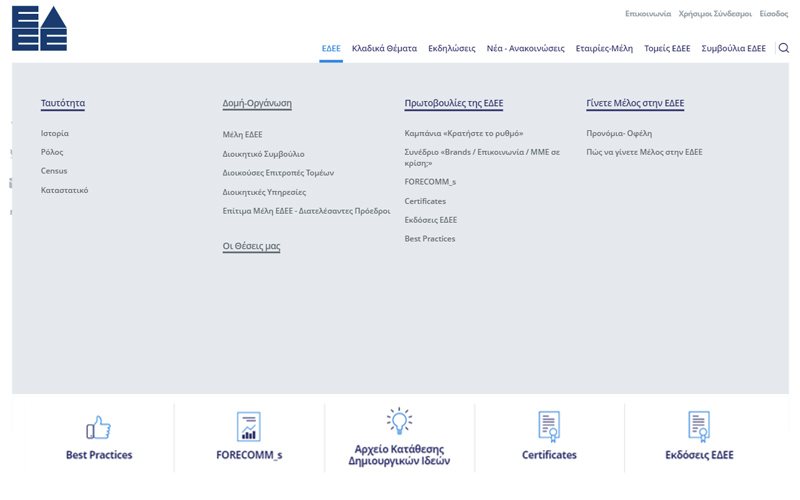Open the Τομείς ΕΔΕΕ menu
800x500 pixels.
click(x=667, y=48)
